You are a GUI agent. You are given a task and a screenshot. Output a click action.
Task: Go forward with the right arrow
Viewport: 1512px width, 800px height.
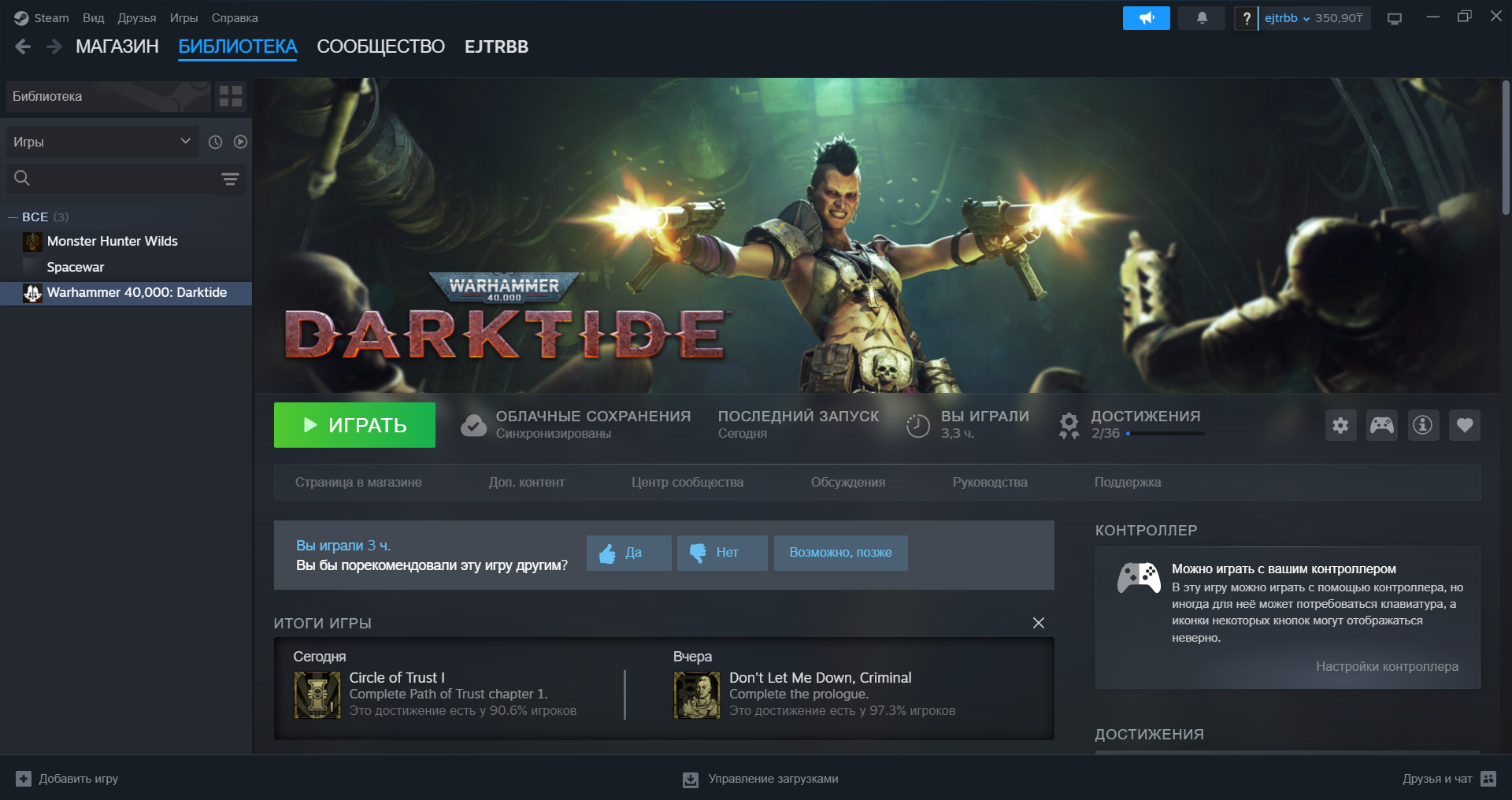(54, 47)
